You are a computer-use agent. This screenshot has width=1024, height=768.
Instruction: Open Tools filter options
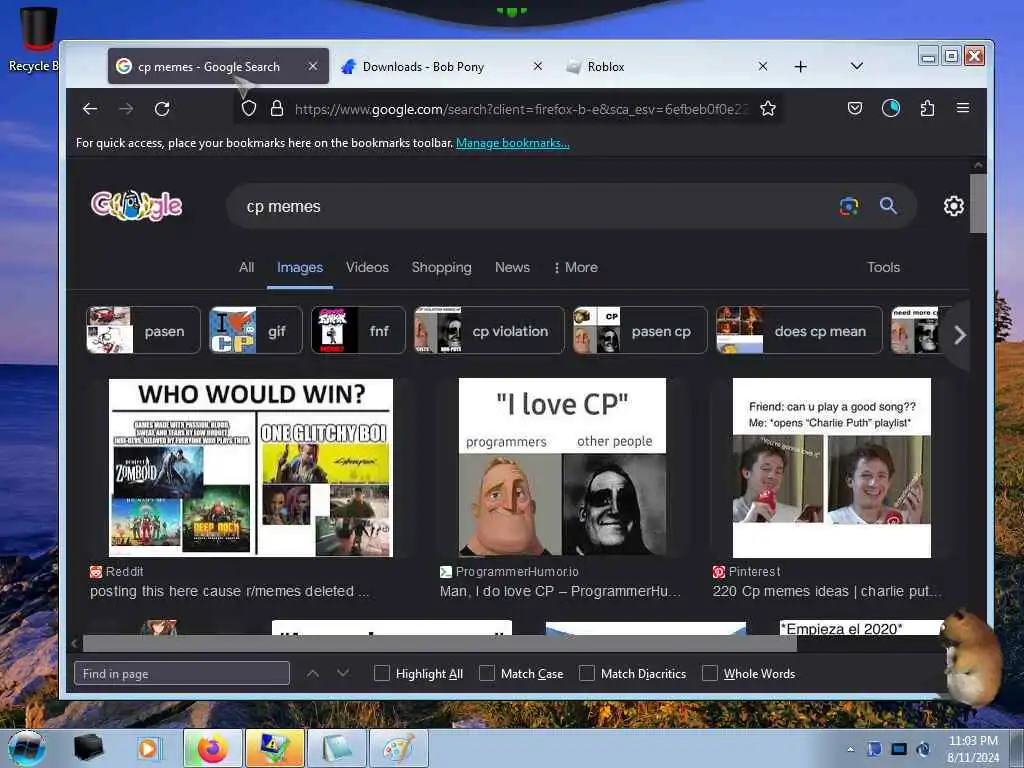pos(884,267)
